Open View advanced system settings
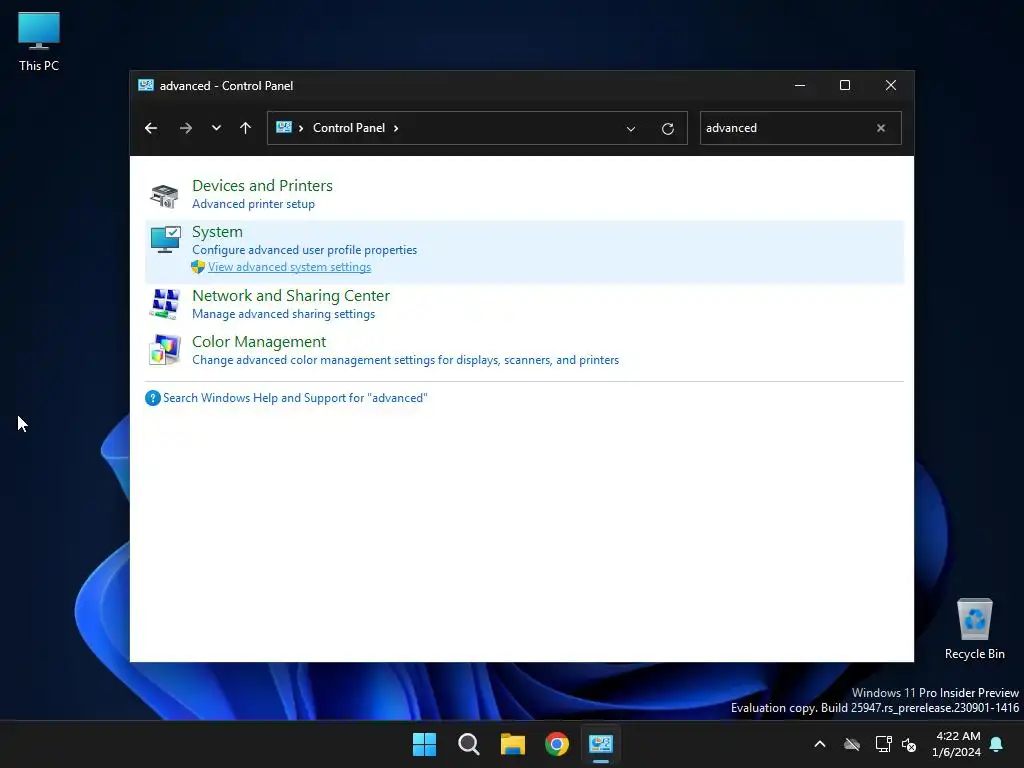This screenshot has height=768, width=1024. tap(289, 267)
